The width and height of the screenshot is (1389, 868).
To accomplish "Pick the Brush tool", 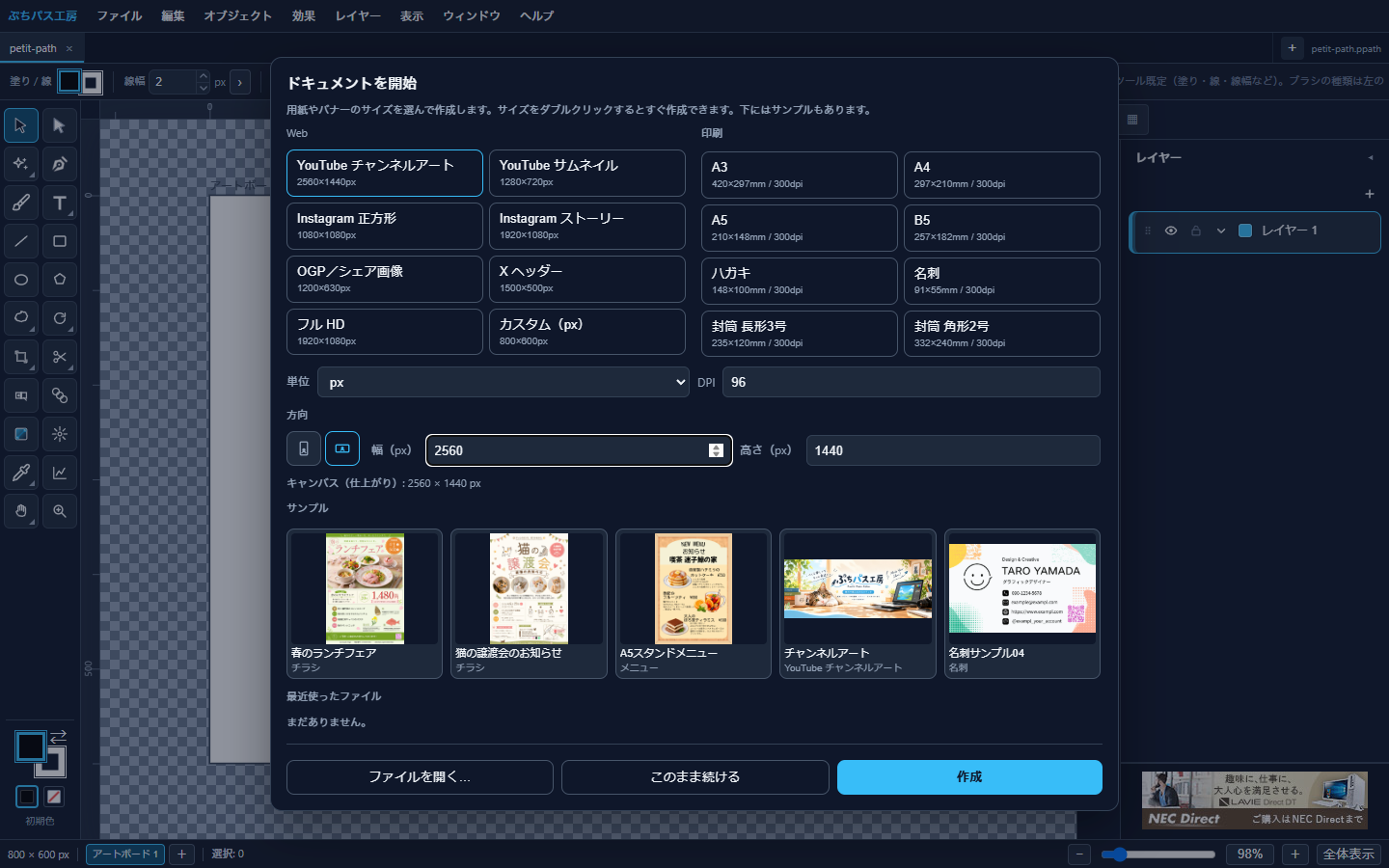I will click(21, 203).
